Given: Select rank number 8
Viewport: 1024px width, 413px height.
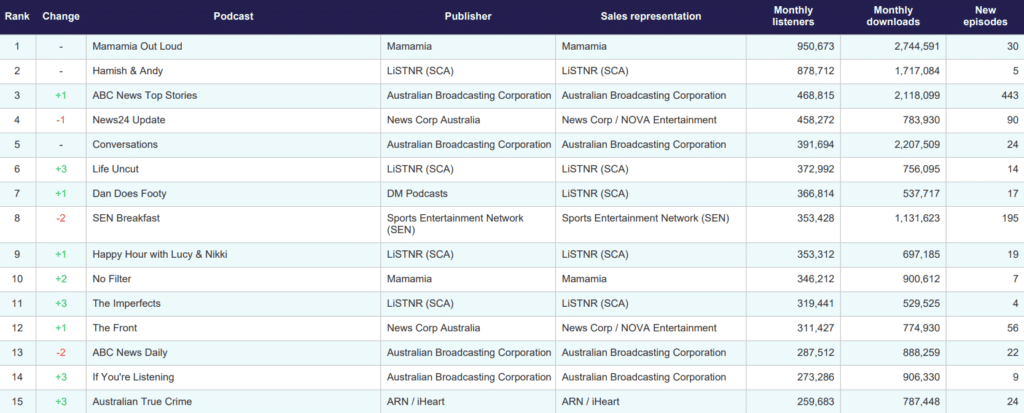Looking at the screenshot, I should (18, 218).
